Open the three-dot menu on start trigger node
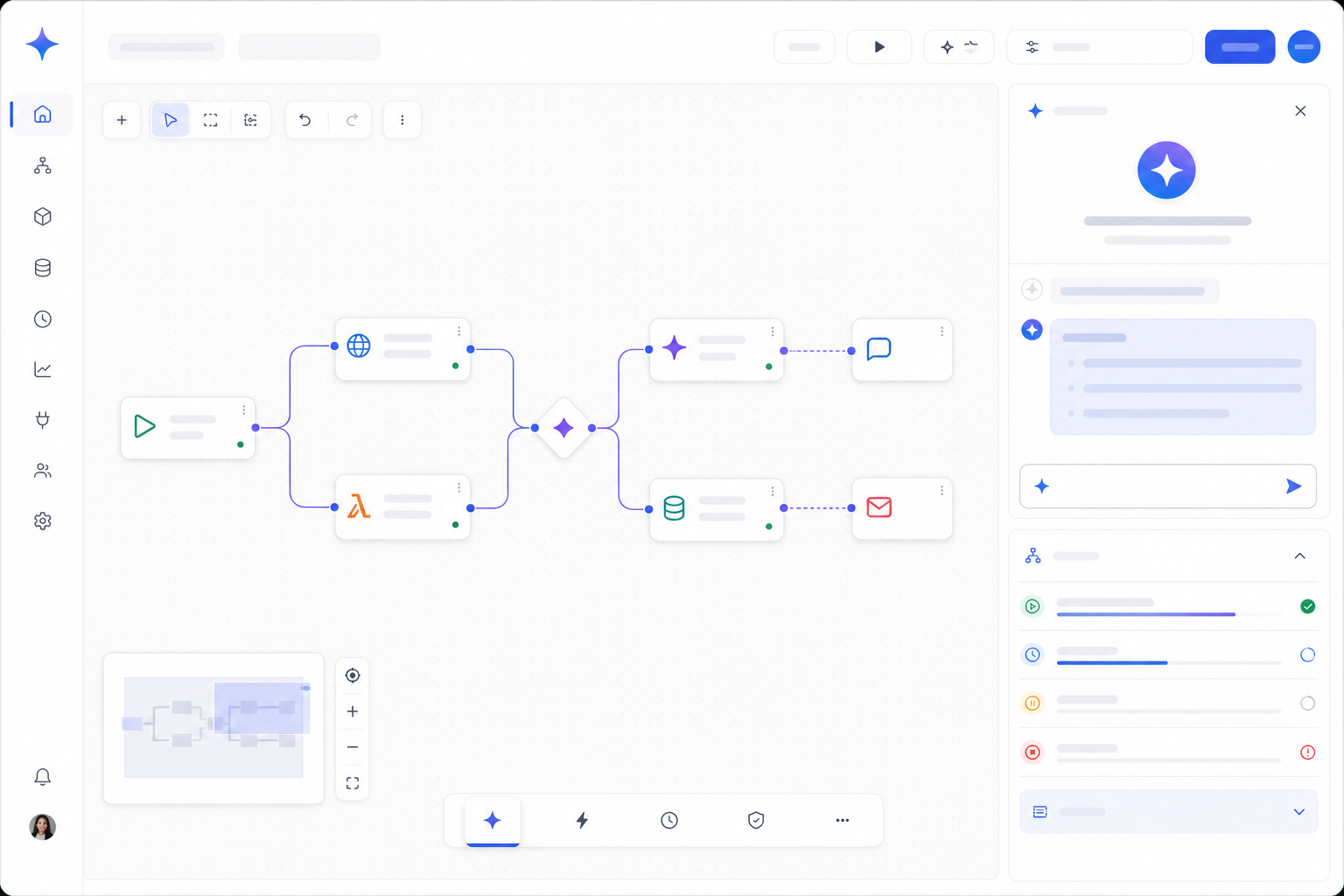The height and width of the screenshot is (896, 1344). click(244, 409)
